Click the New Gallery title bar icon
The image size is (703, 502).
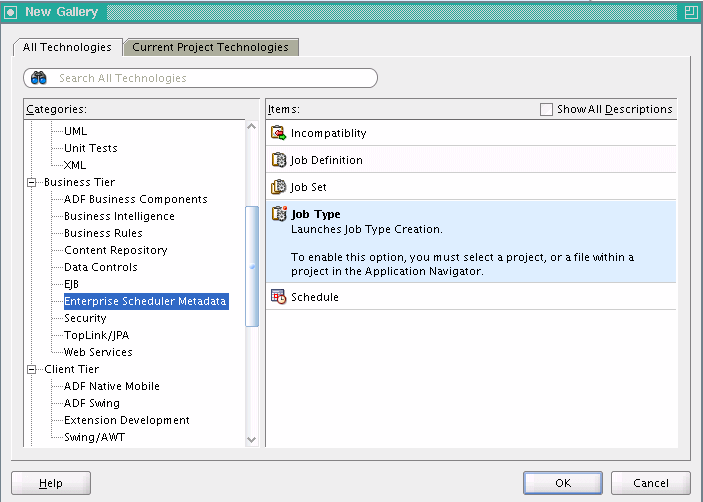10,12
